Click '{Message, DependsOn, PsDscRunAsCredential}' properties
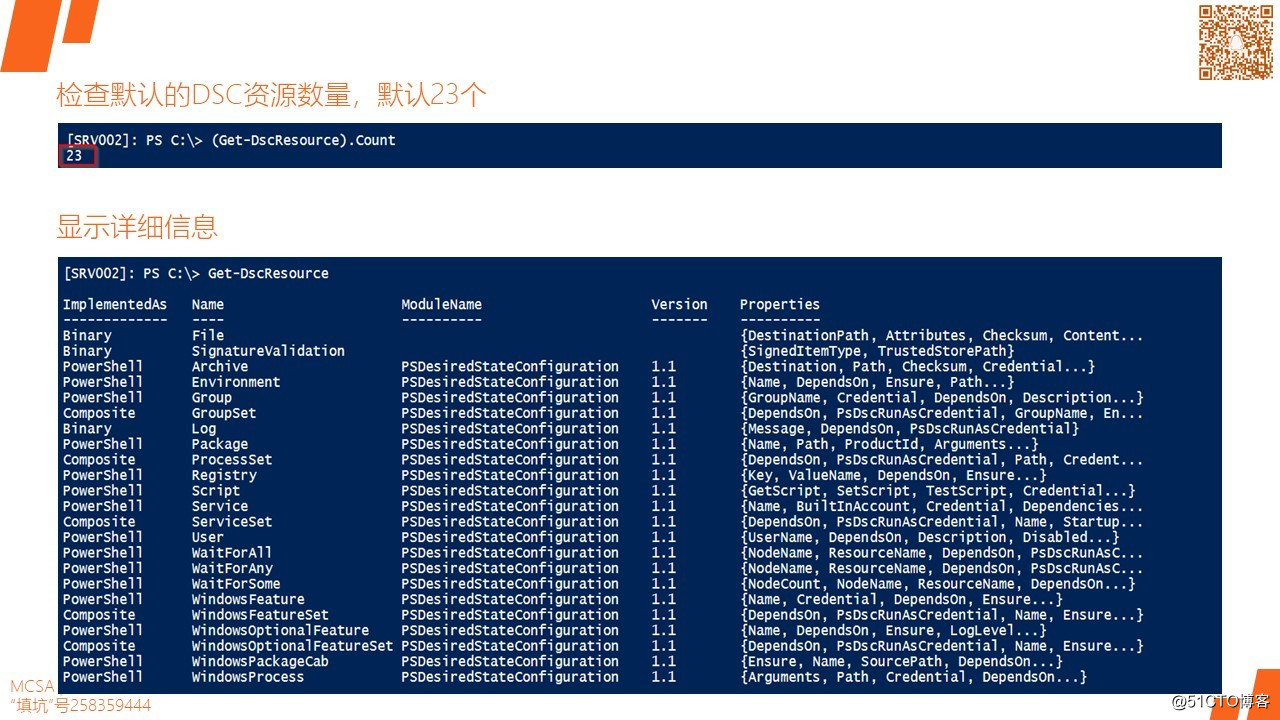 point(909,428)
